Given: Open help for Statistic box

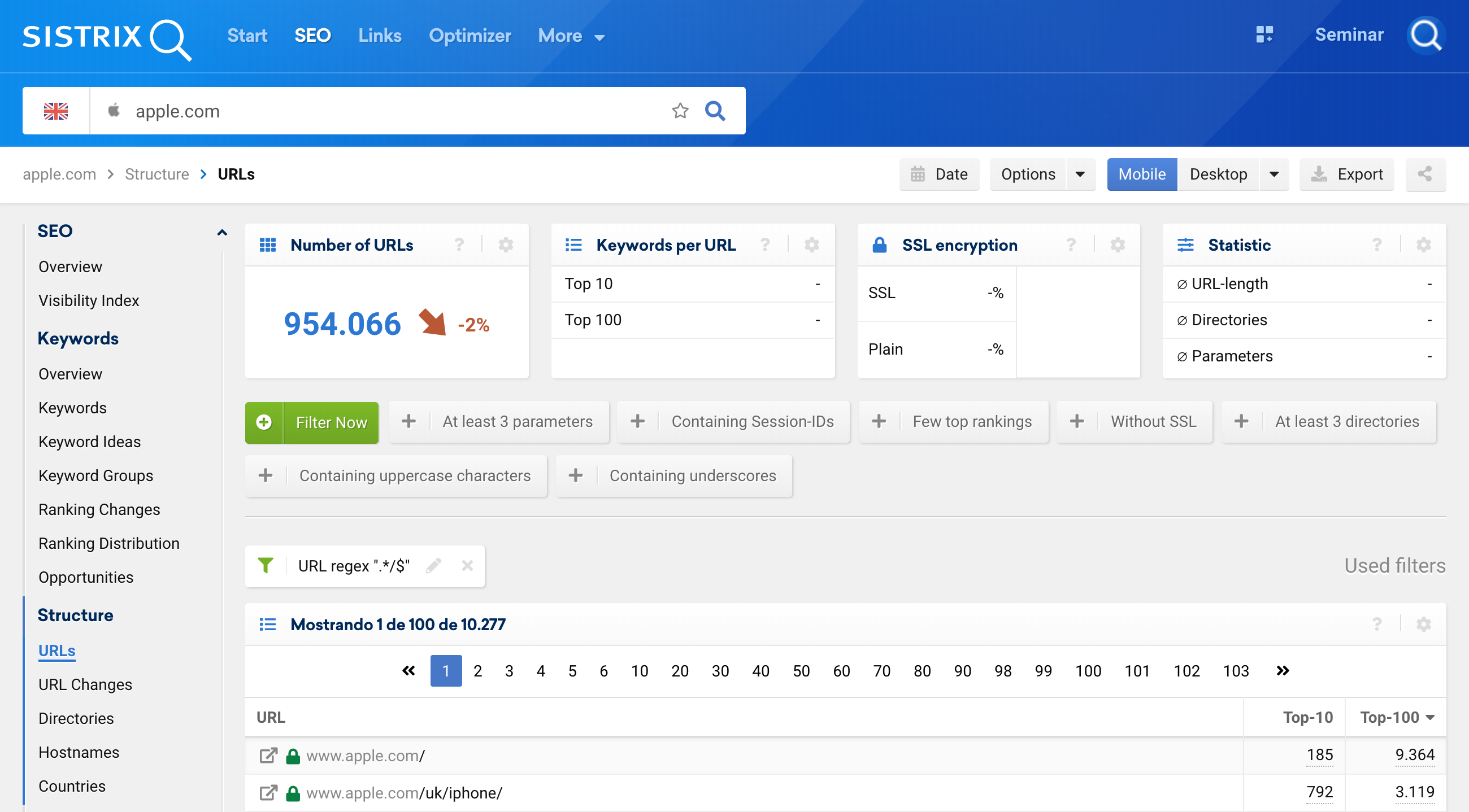Looking at the screenshot, I should [1376, 245].
